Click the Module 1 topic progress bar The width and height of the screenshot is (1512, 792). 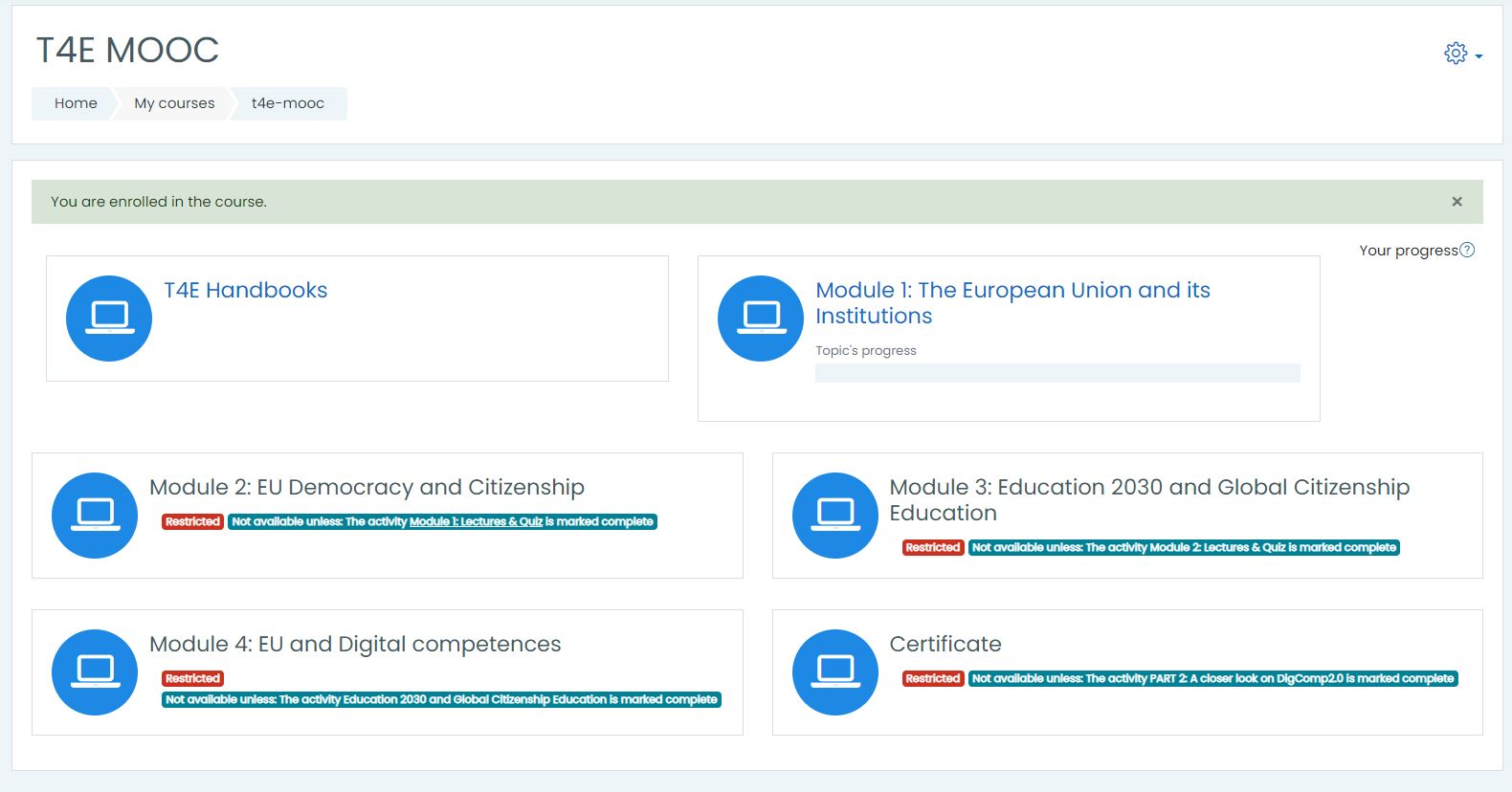pos(1057,373)
